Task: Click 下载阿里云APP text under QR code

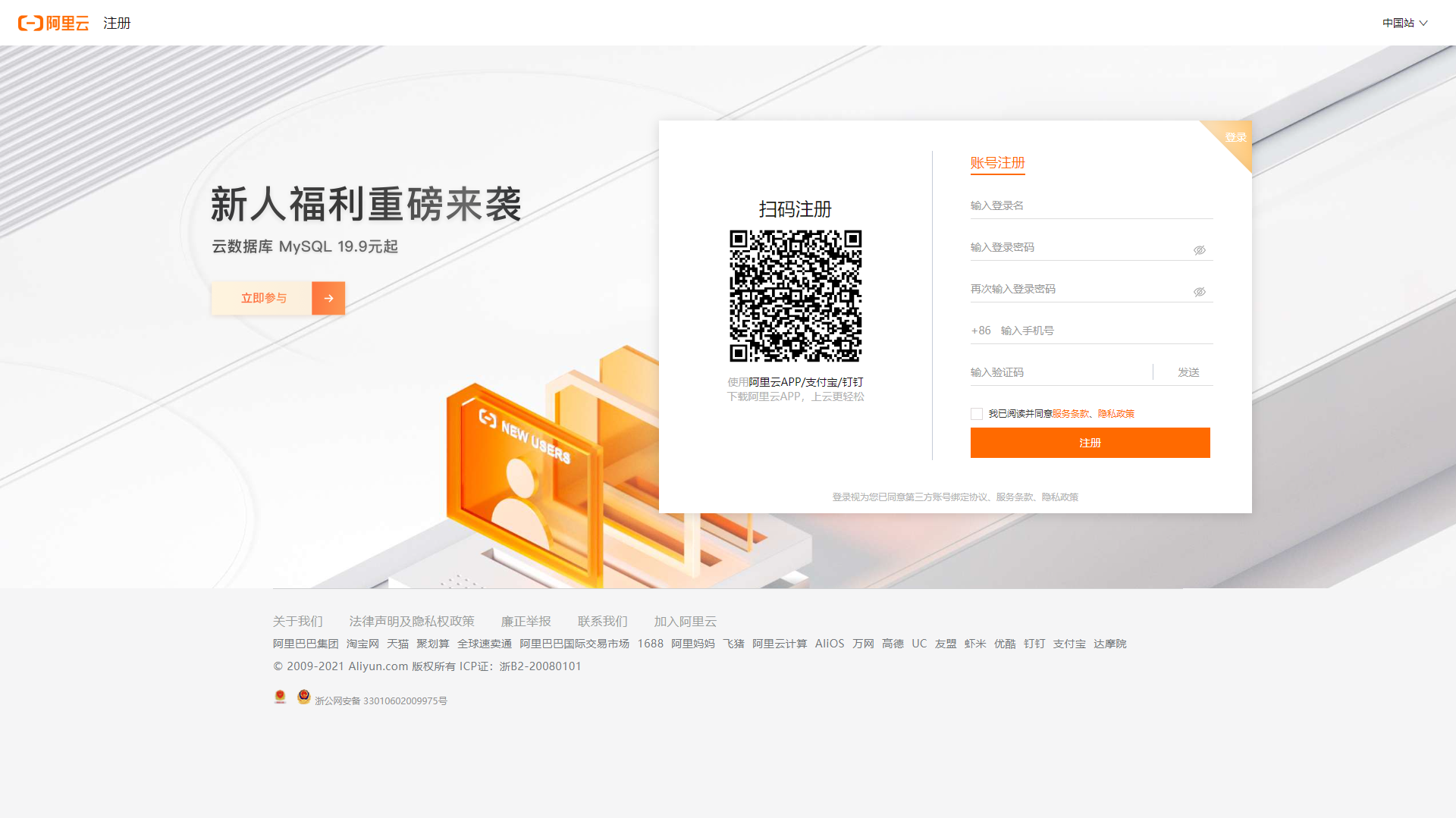Action: click(x=764, y=396)
